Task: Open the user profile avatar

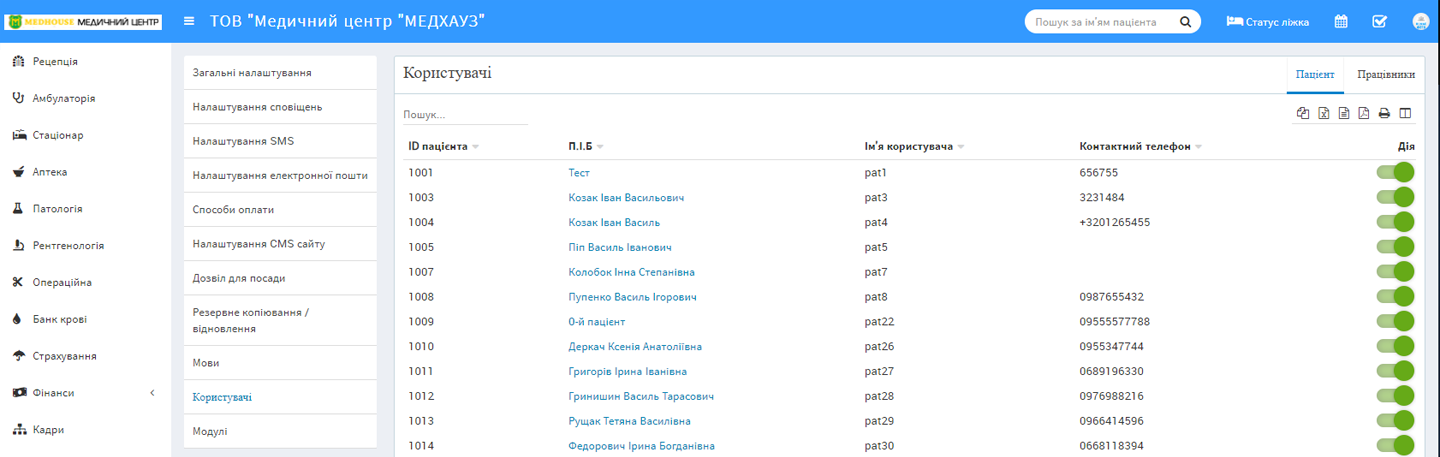Action: [x=1420, y=21]
